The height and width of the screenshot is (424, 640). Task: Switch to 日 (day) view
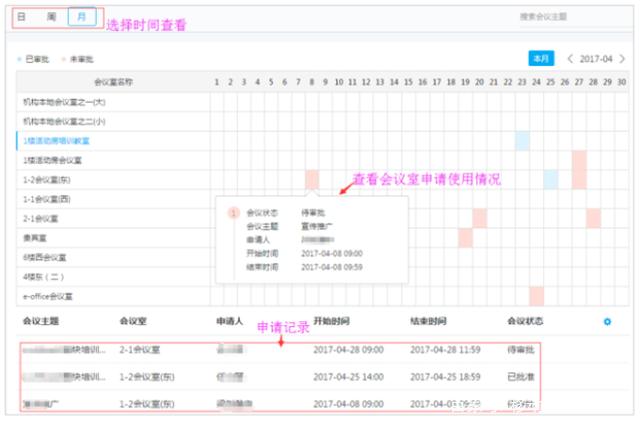point(22,17)
